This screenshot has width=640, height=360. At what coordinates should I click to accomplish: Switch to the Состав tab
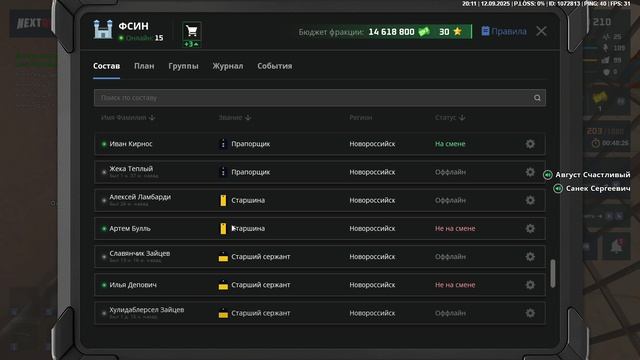pyautogui.click(x=107, y=66)
